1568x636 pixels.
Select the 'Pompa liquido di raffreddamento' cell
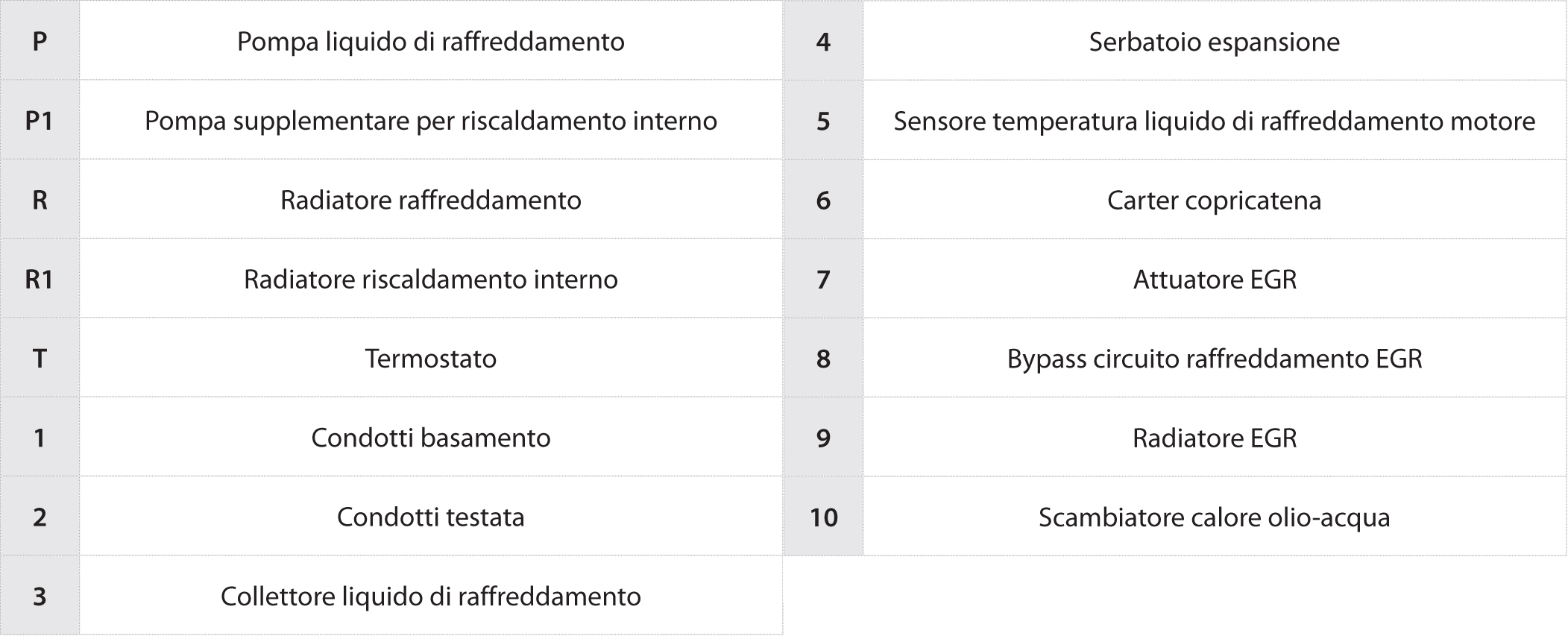[x=431, y=40]
